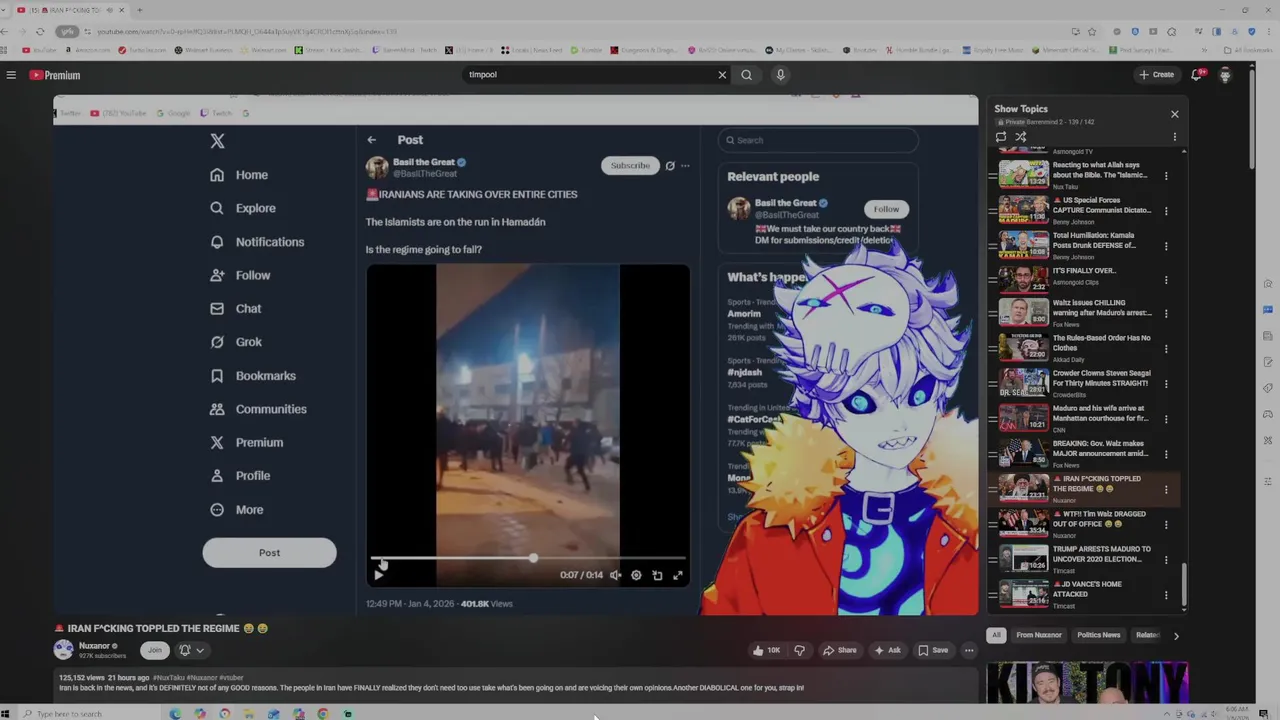
Task: Run the YouTube search magnifier button
Action: tap(746, 75)
